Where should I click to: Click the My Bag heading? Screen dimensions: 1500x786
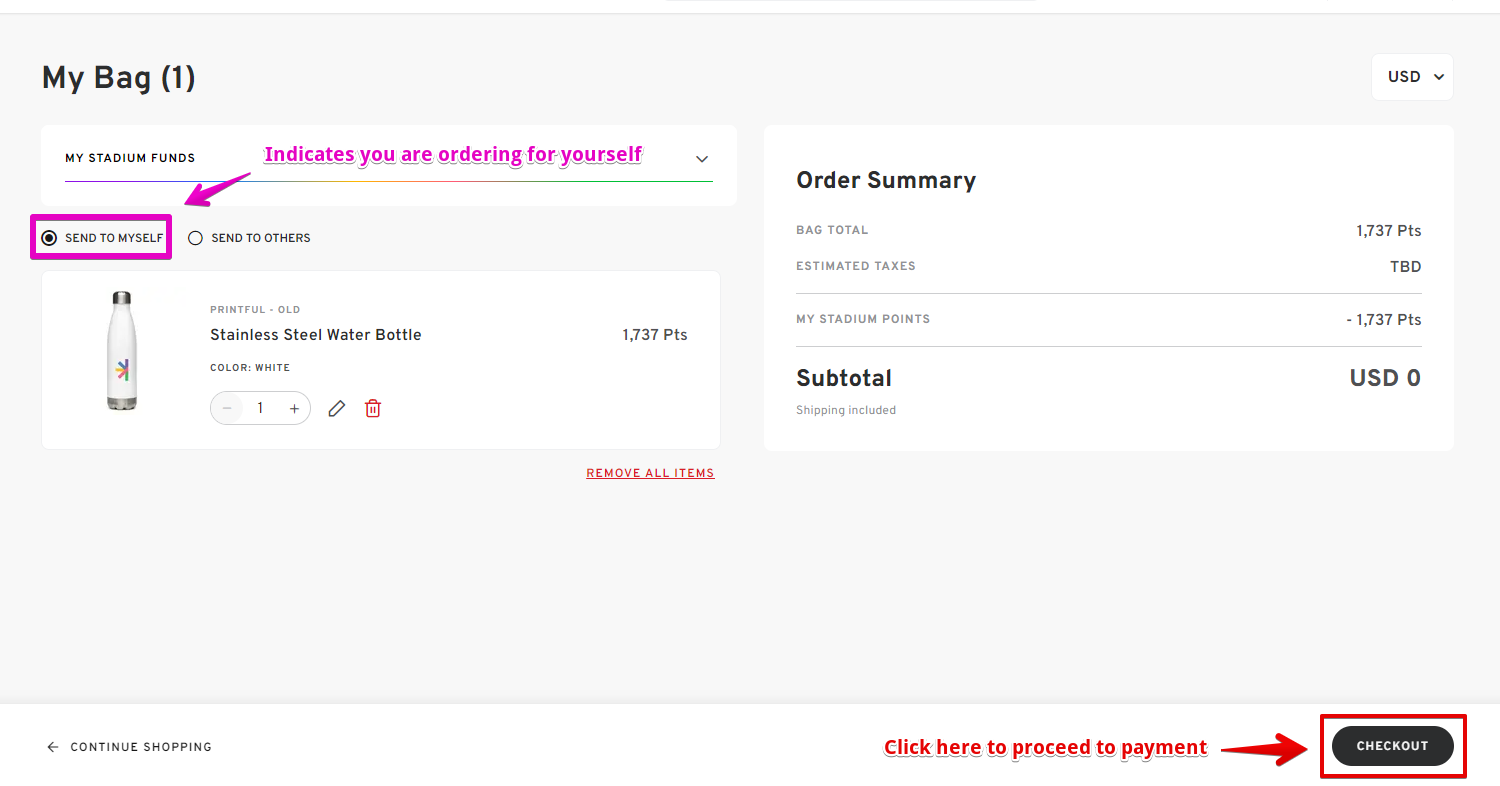coord(119,78)
